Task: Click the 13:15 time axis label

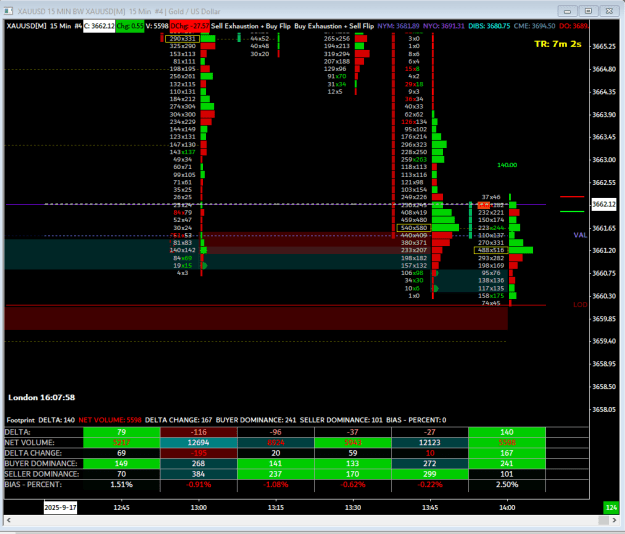Action: click(275, 507)
